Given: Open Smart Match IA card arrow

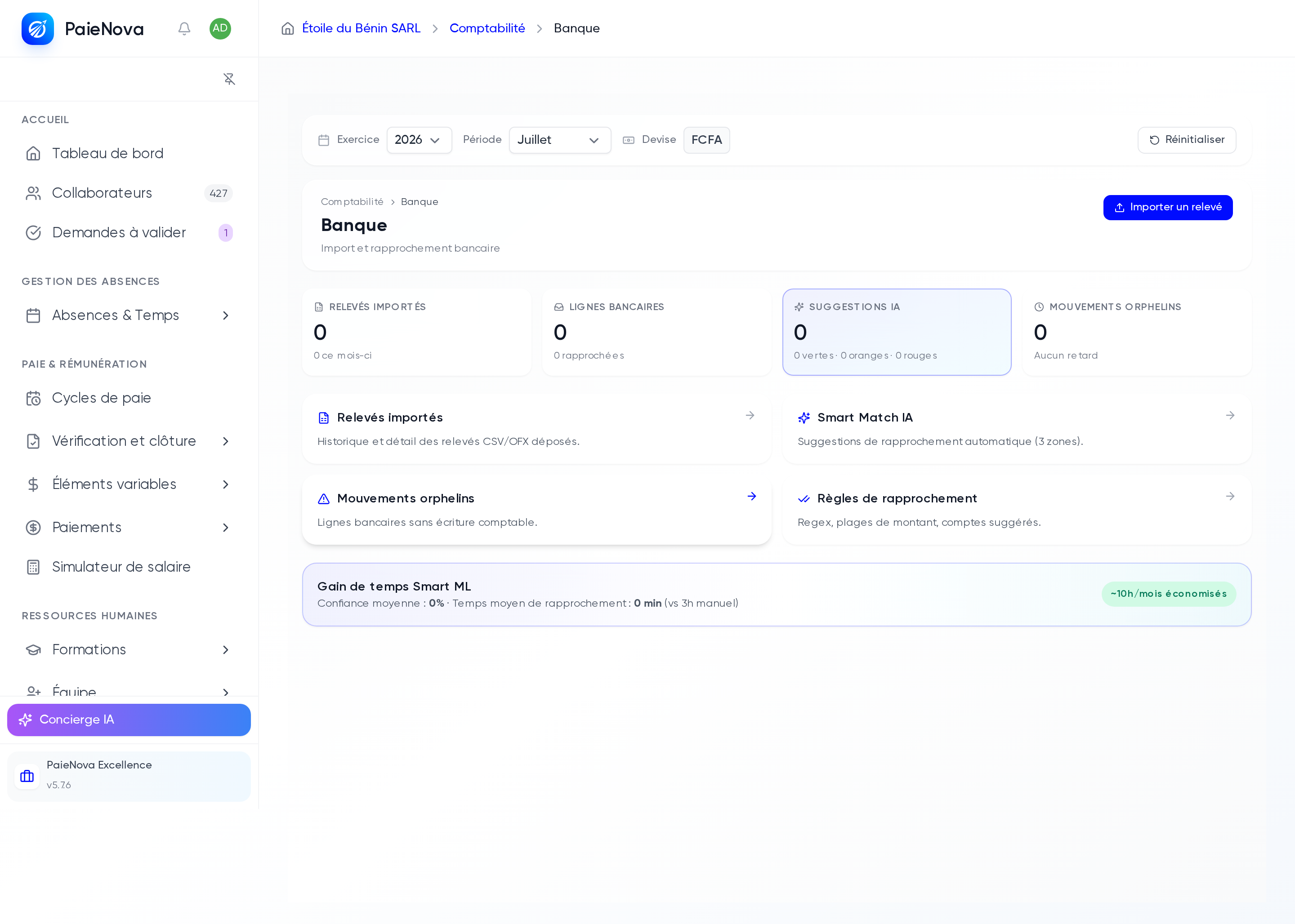Looking at the screenshot, I should [1230, 416].
